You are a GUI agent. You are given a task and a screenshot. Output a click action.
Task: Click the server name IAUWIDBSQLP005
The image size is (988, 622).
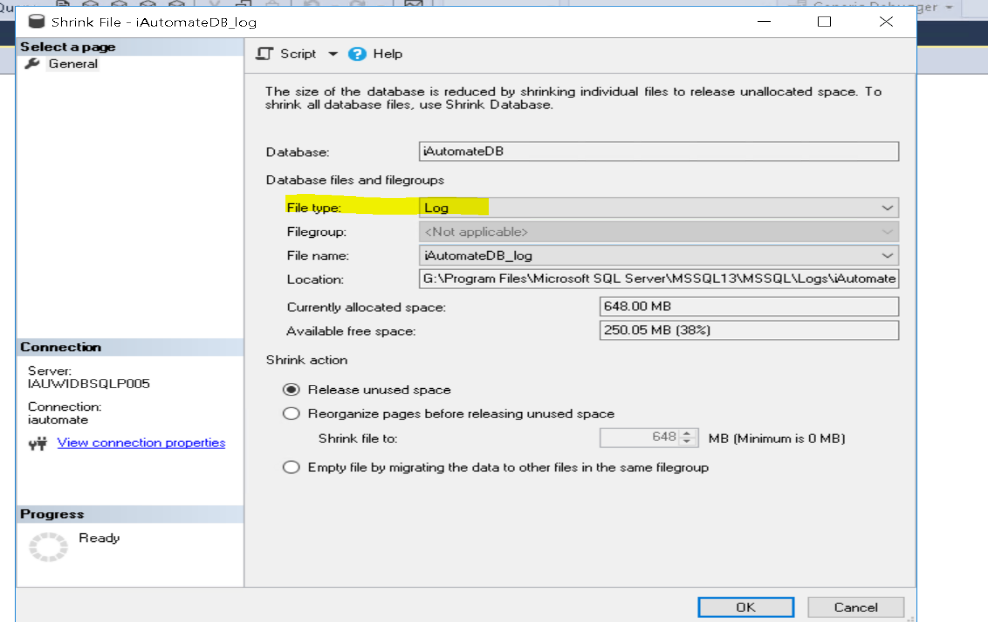[x=89, y=384]
